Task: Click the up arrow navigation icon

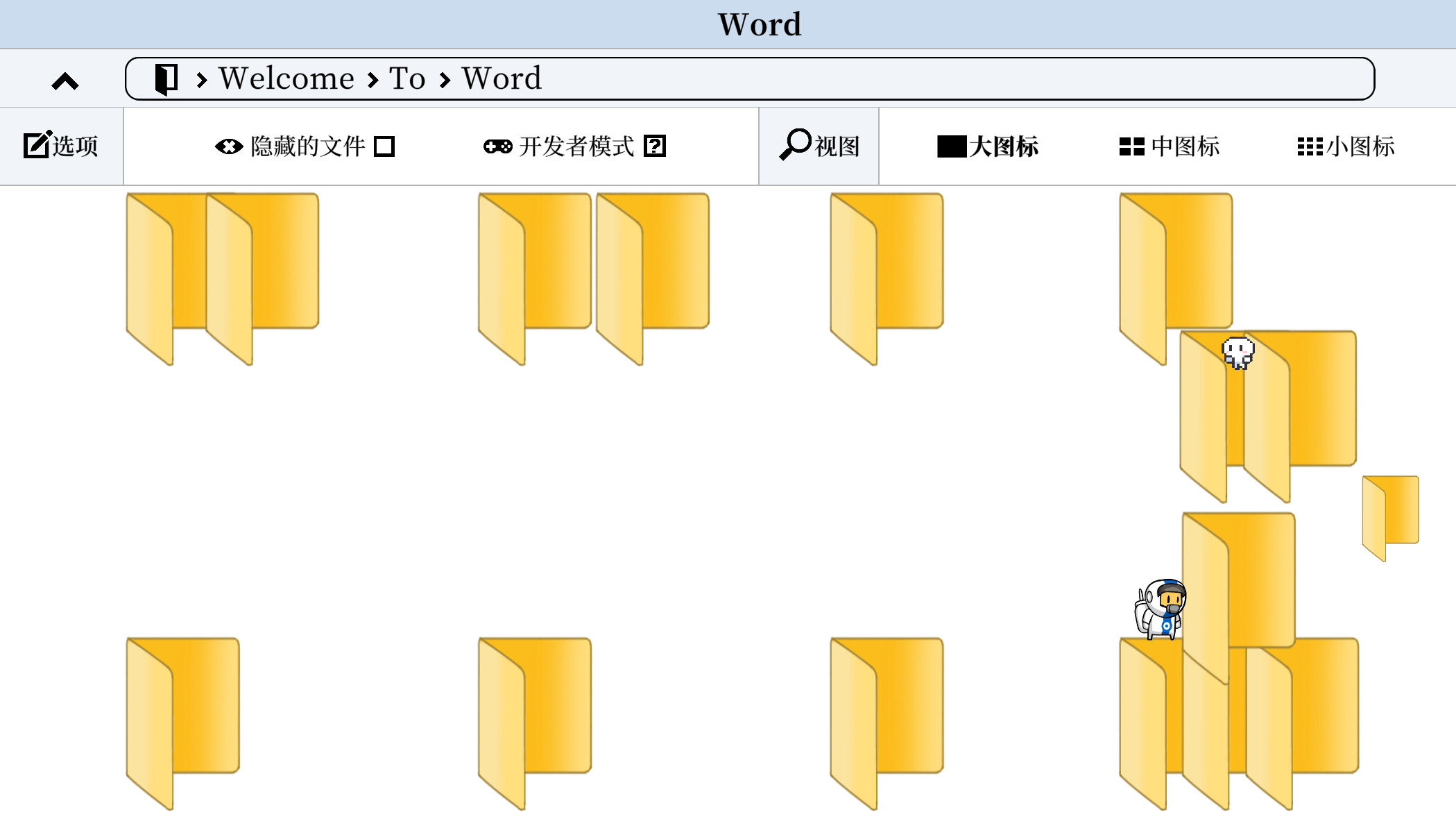Action: (x=65, y=82)
